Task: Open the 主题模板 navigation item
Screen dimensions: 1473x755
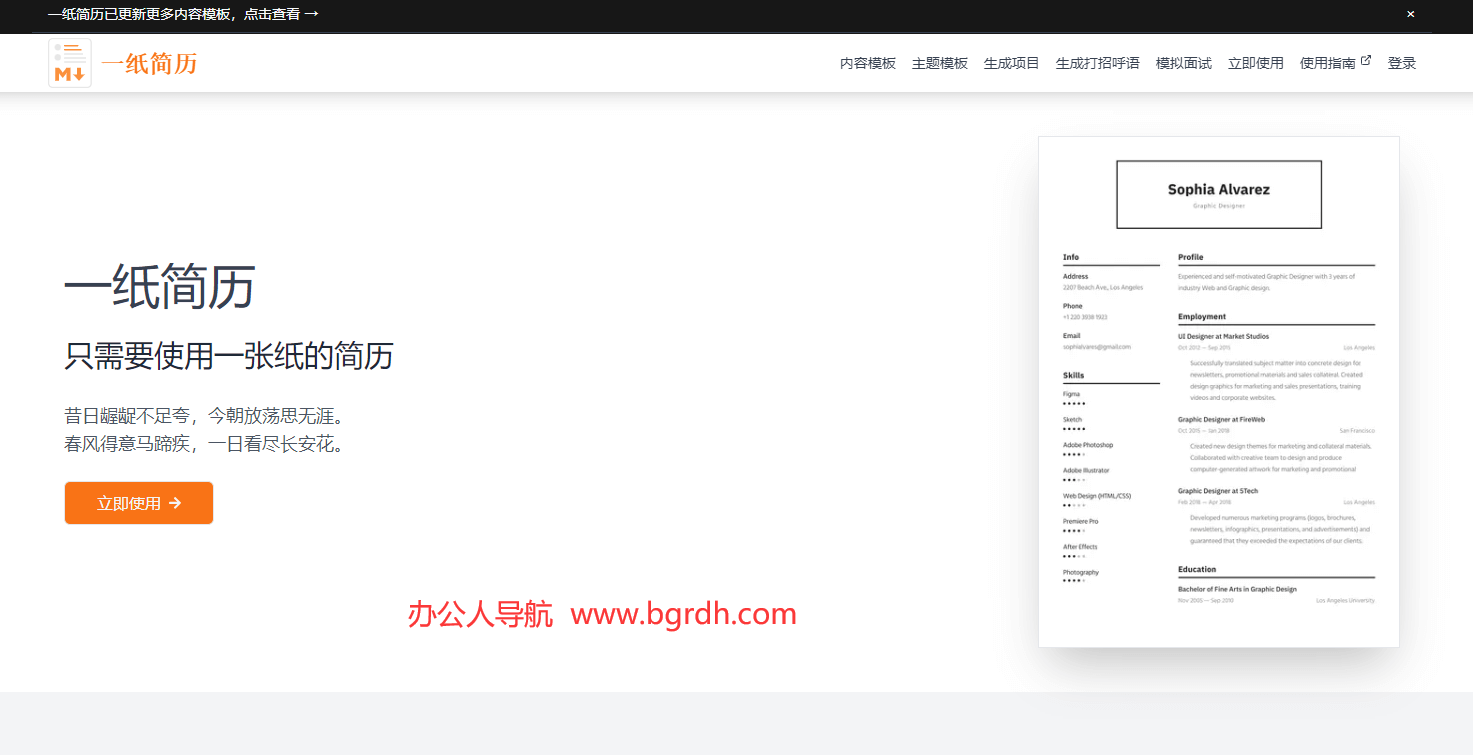Action: (939, 63)
